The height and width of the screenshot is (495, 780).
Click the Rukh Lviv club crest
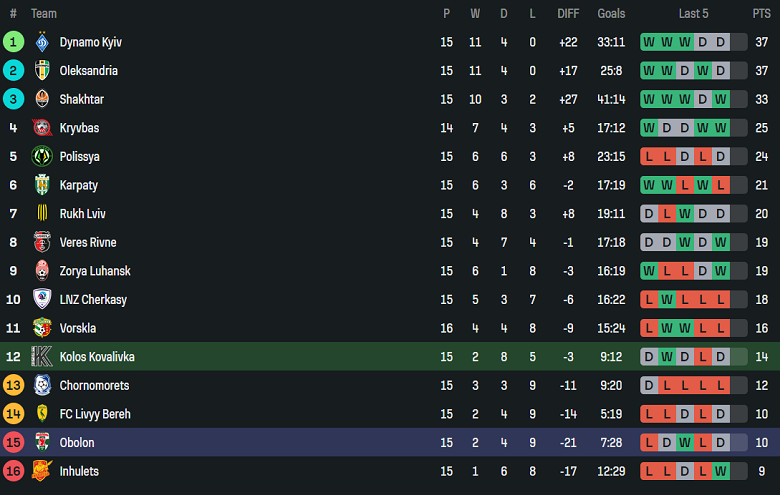[x=42, y=214]
